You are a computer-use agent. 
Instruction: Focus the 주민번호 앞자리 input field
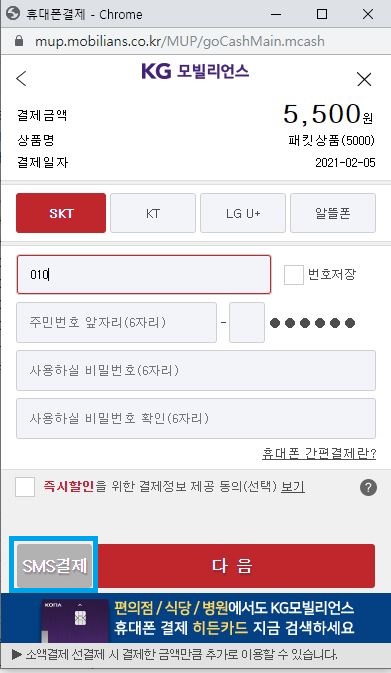coord(116,322)
